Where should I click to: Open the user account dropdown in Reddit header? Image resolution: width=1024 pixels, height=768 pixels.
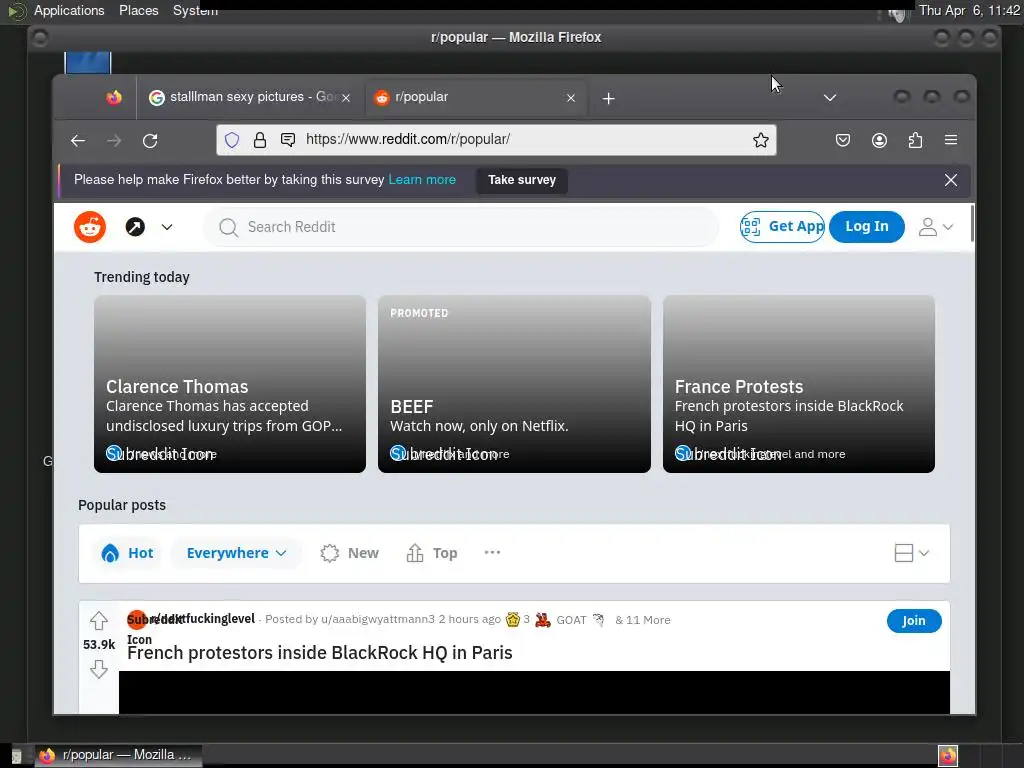click(x=935, y=227)
